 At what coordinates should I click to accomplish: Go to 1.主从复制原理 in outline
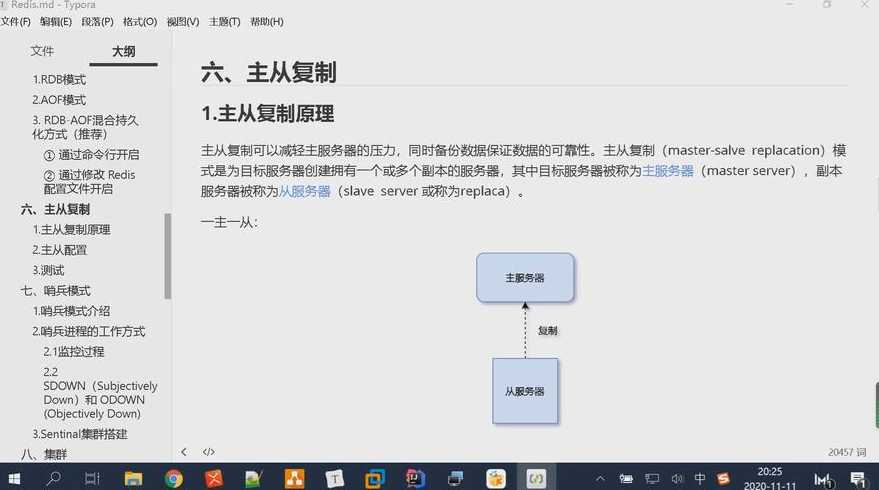pyautogui.click(x=71, y=230)
